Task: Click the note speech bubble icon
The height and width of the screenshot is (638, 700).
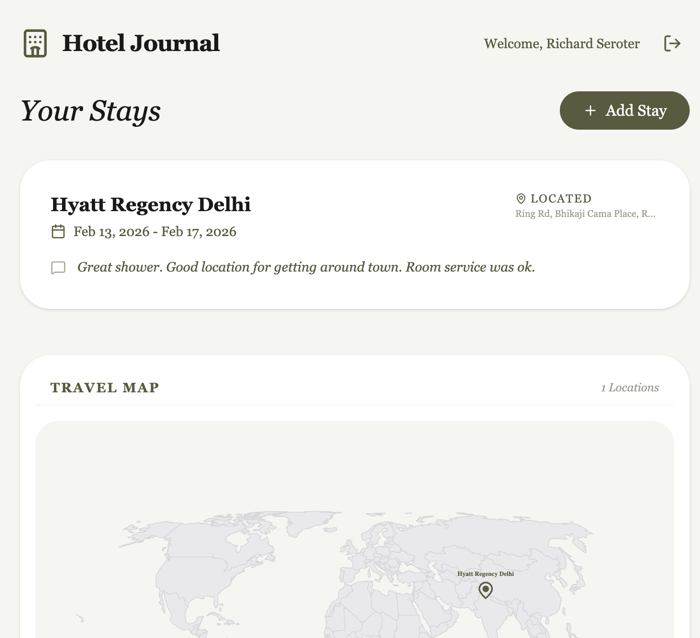Action: click(x=58, y=268)
